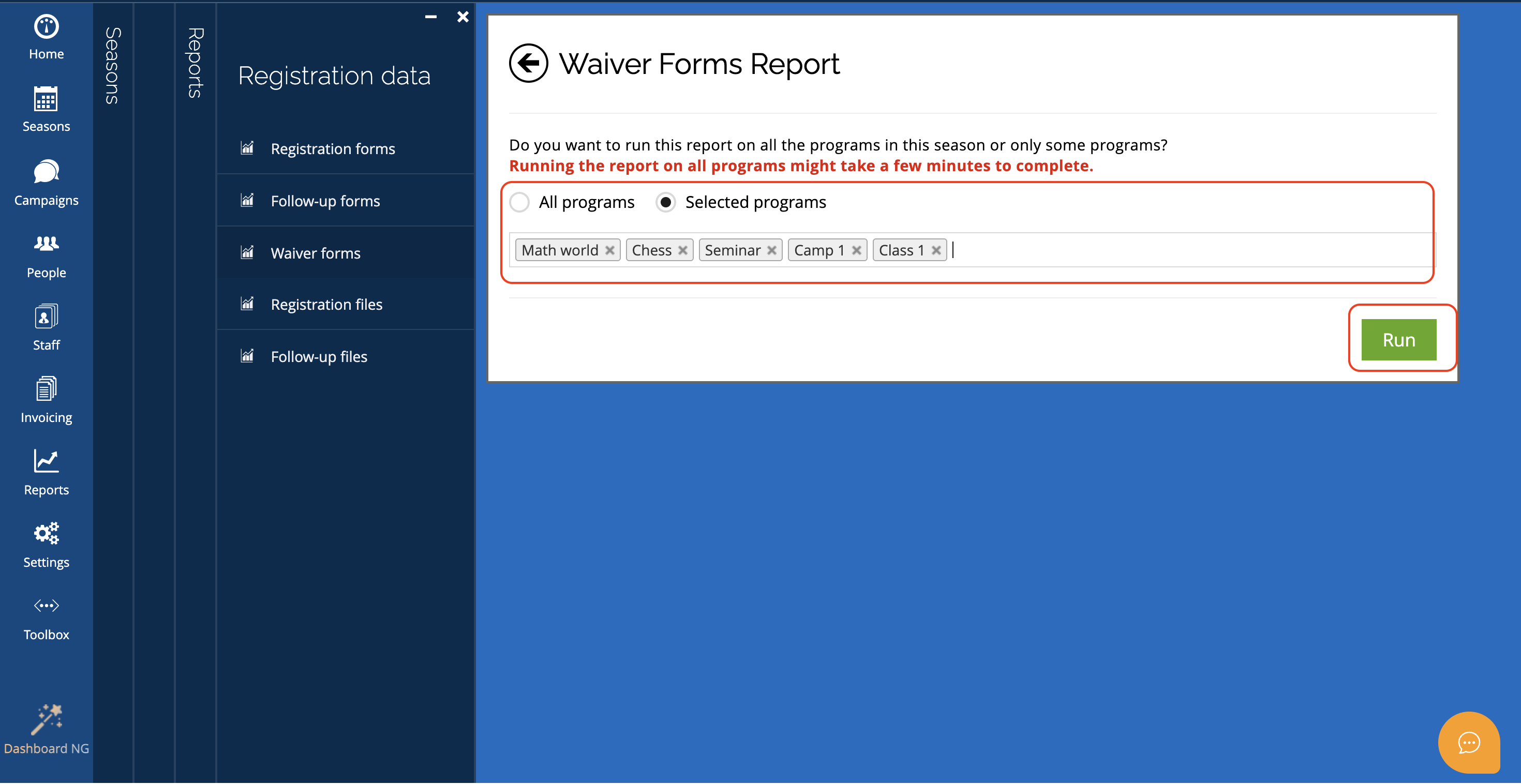Remove the Math world program tag
The height and width of the screenshot is (784, 1521).
tap(610, 250)
